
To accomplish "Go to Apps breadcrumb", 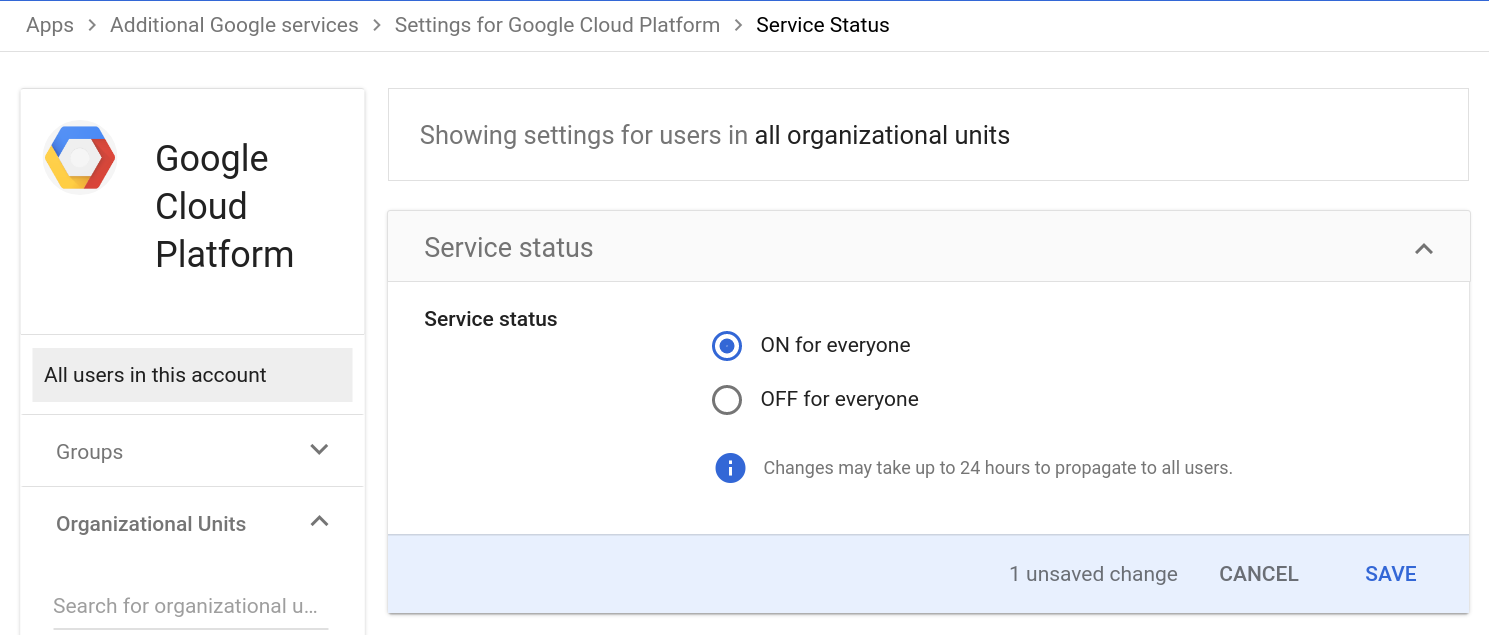I will tap(50, 25).
